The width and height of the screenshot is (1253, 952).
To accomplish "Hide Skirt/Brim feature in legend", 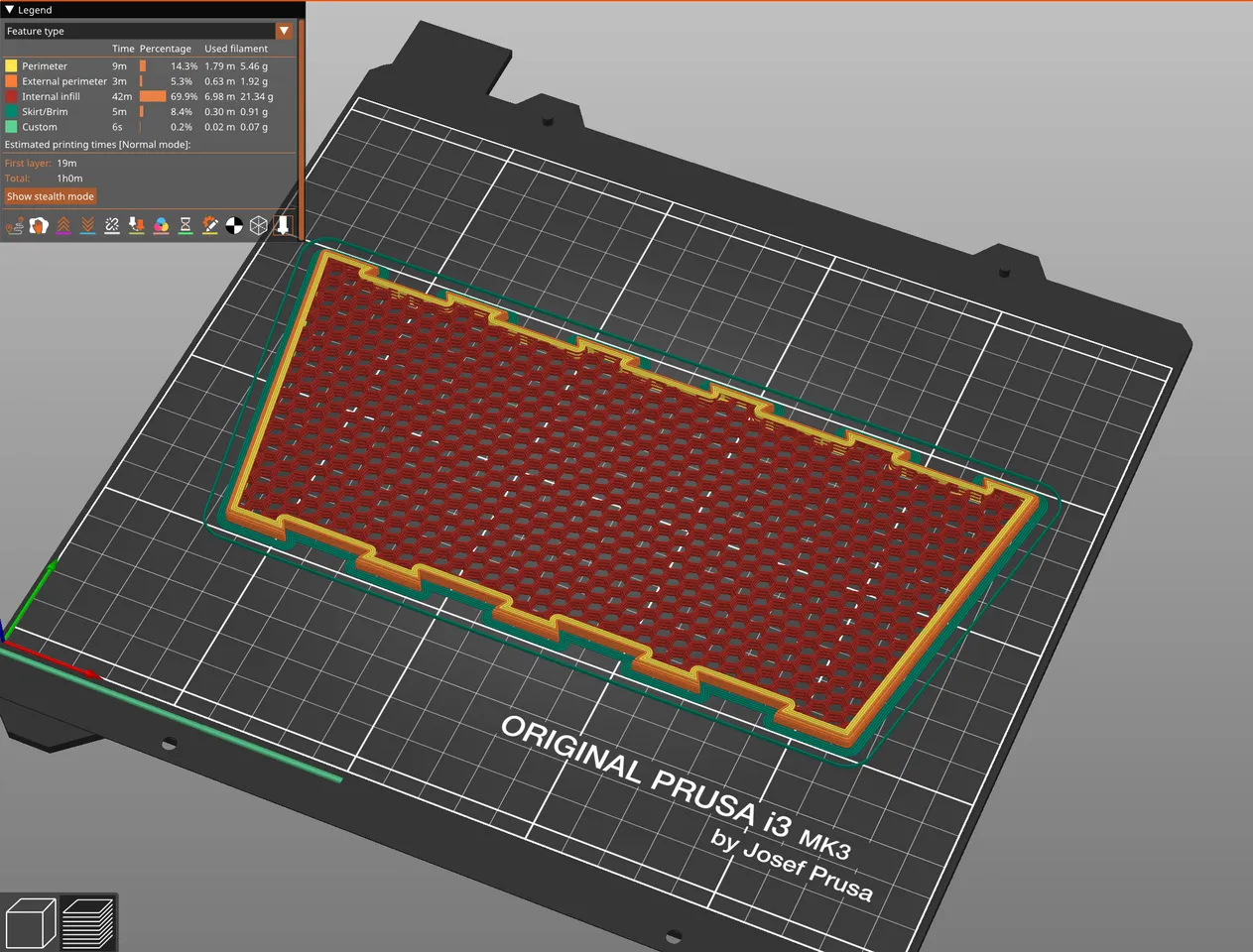I will pos(45,112).
